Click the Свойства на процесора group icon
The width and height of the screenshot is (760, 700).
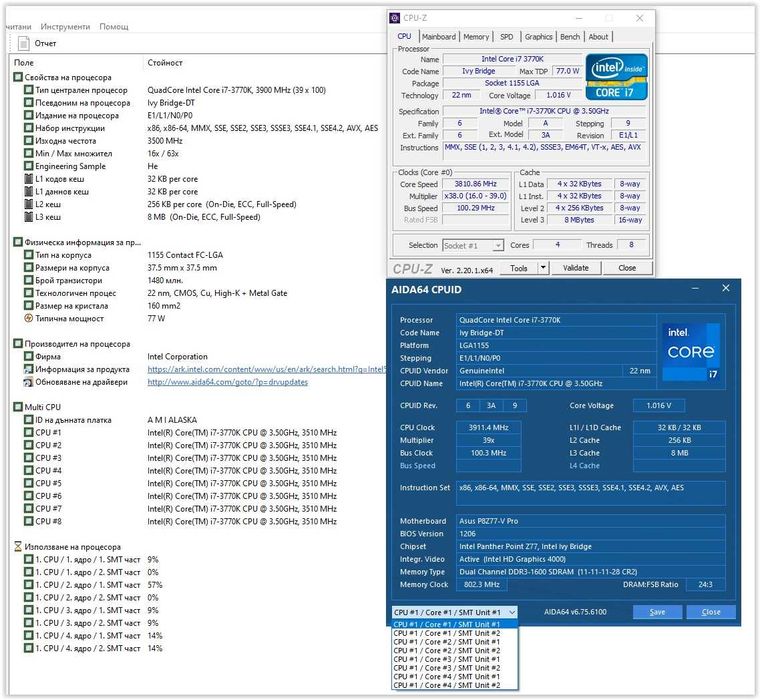click(x=18, y=77)
